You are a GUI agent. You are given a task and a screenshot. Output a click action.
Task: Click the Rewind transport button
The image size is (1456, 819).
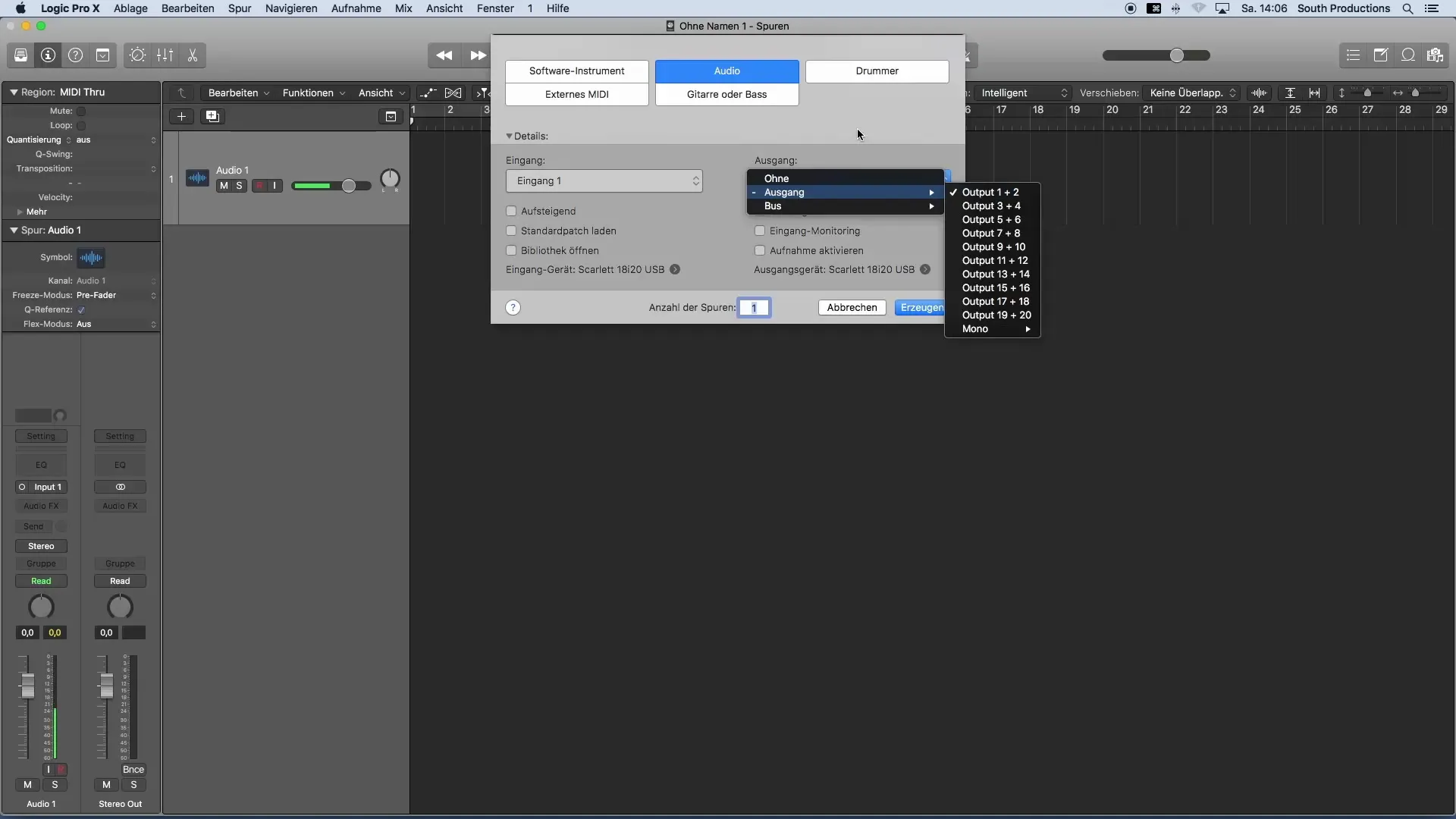[x=444, y=55]
